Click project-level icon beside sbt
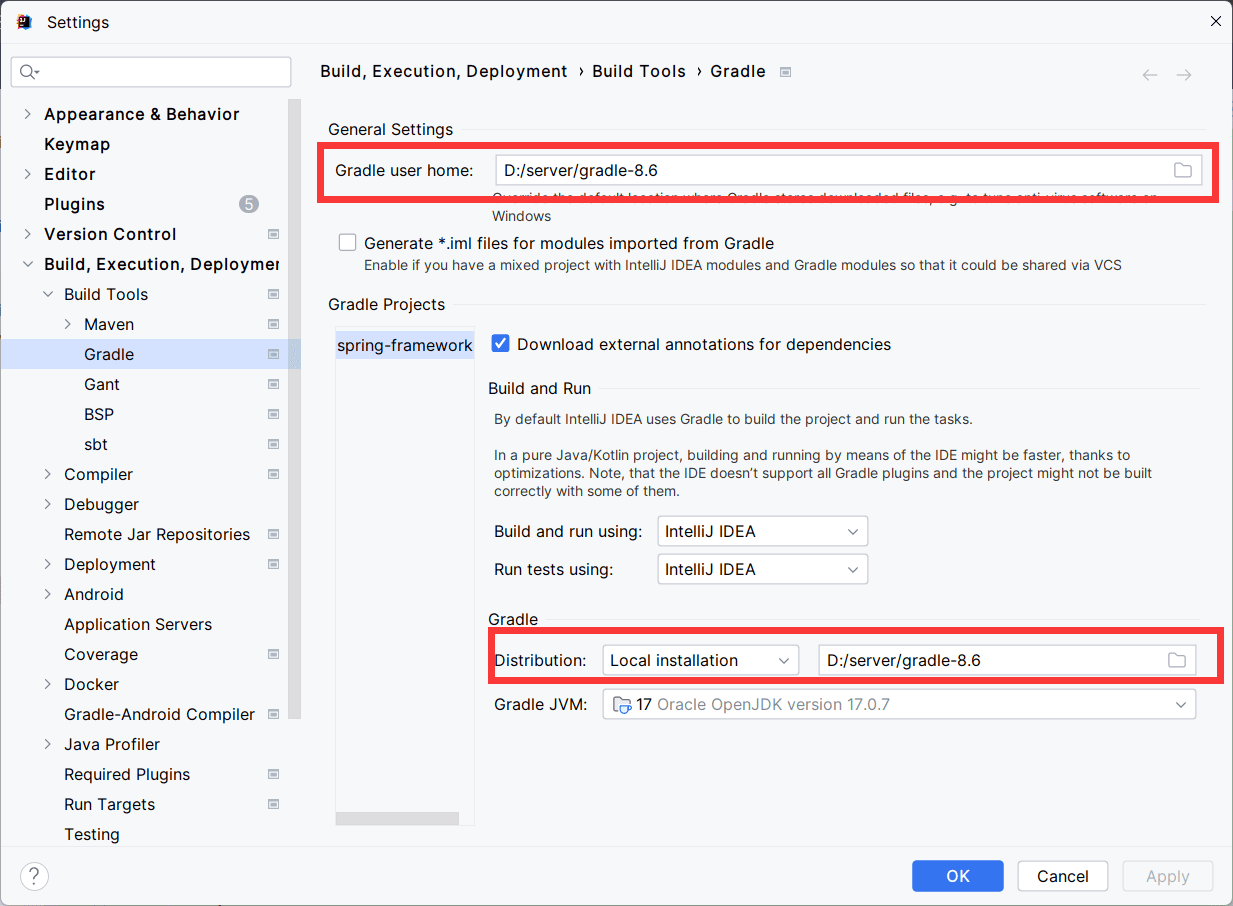This screenshot has height=906, width=1233. [274, 444]
